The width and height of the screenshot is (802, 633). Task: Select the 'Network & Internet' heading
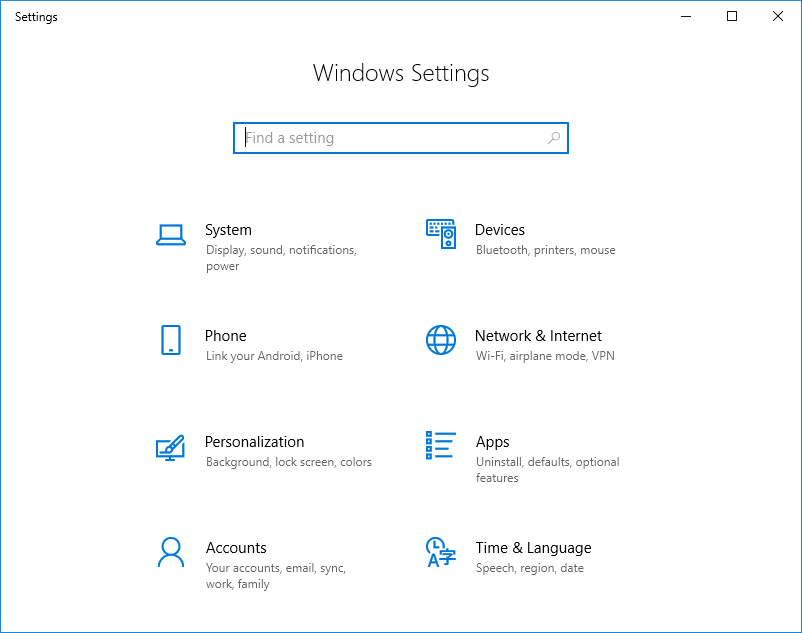[538, 336]
